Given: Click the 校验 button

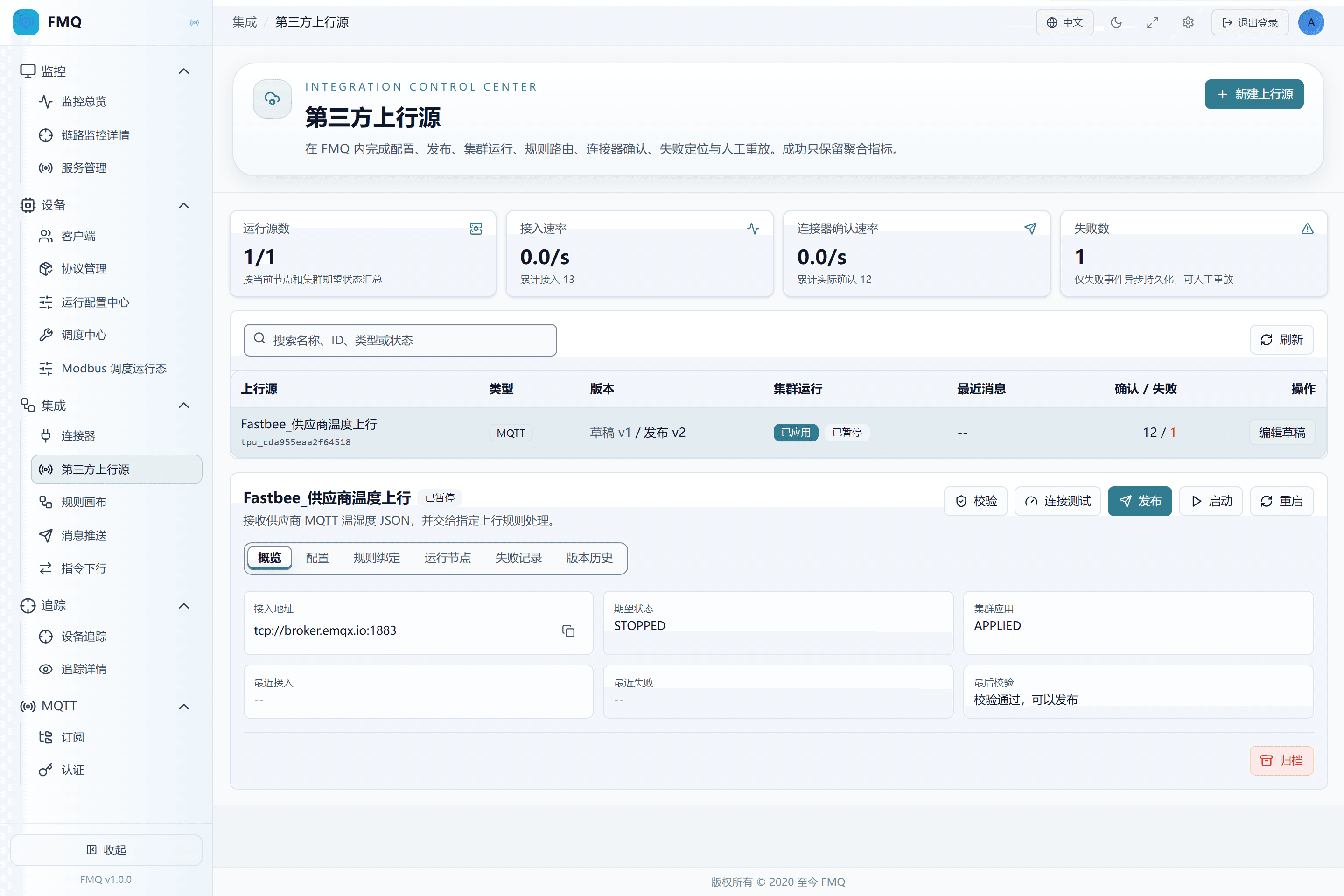Looking at the screenshot, I should pyautogui.click(x=975, y=501).
